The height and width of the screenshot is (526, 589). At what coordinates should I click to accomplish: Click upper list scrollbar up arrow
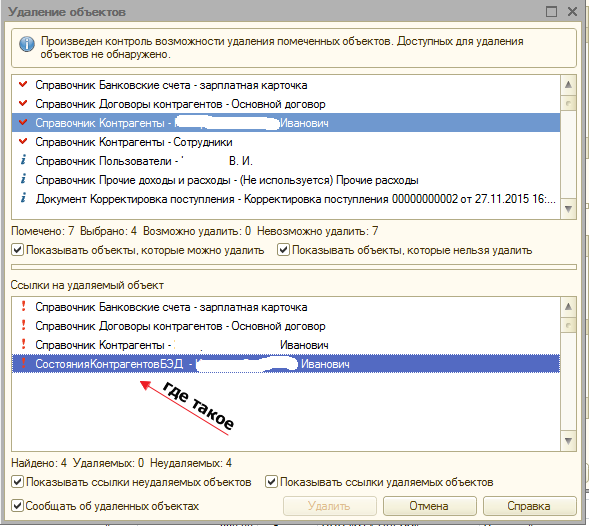tap(568, 85)
